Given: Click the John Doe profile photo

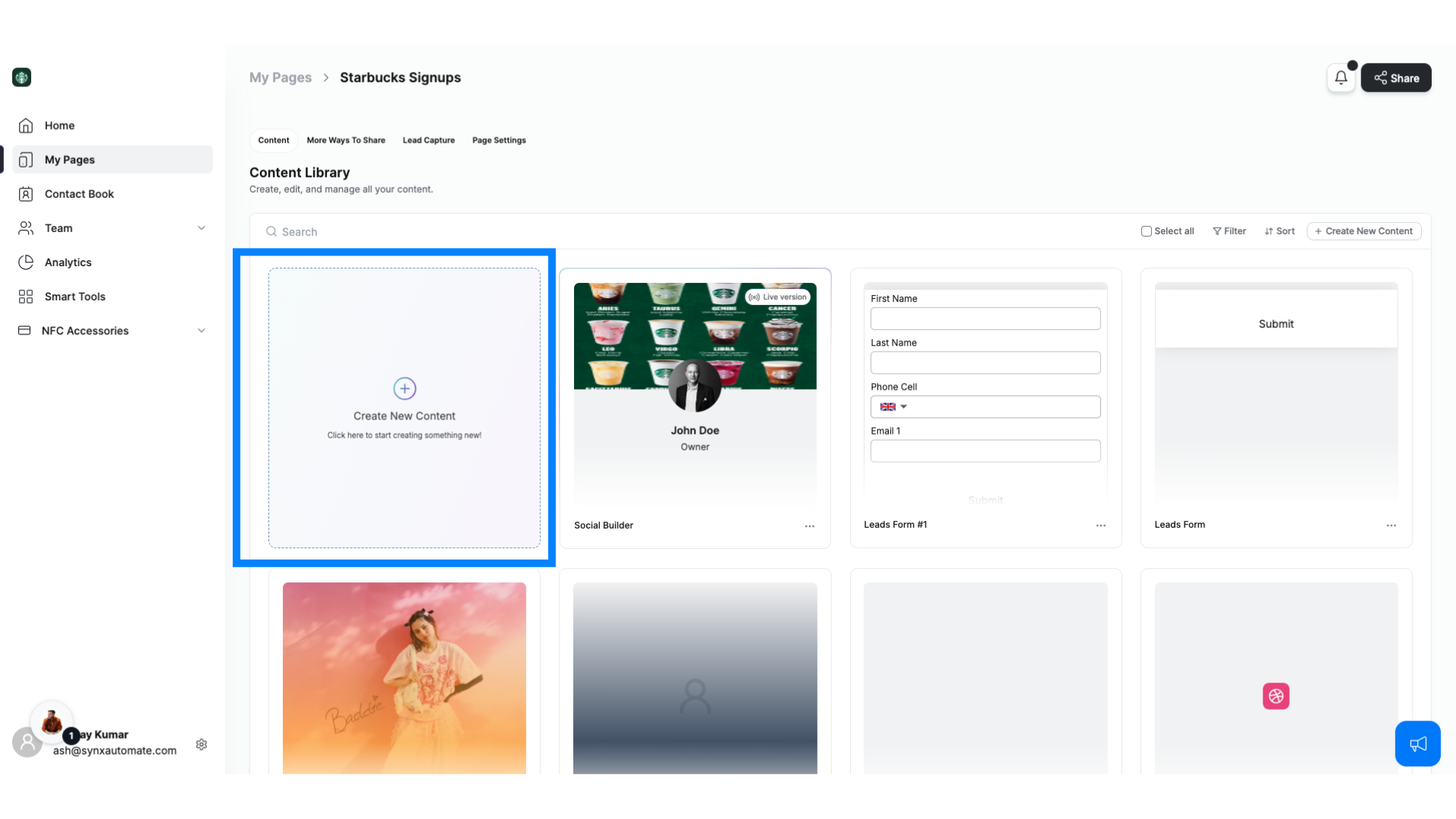Looking at the screenshot, I should (x=694, y=385).
